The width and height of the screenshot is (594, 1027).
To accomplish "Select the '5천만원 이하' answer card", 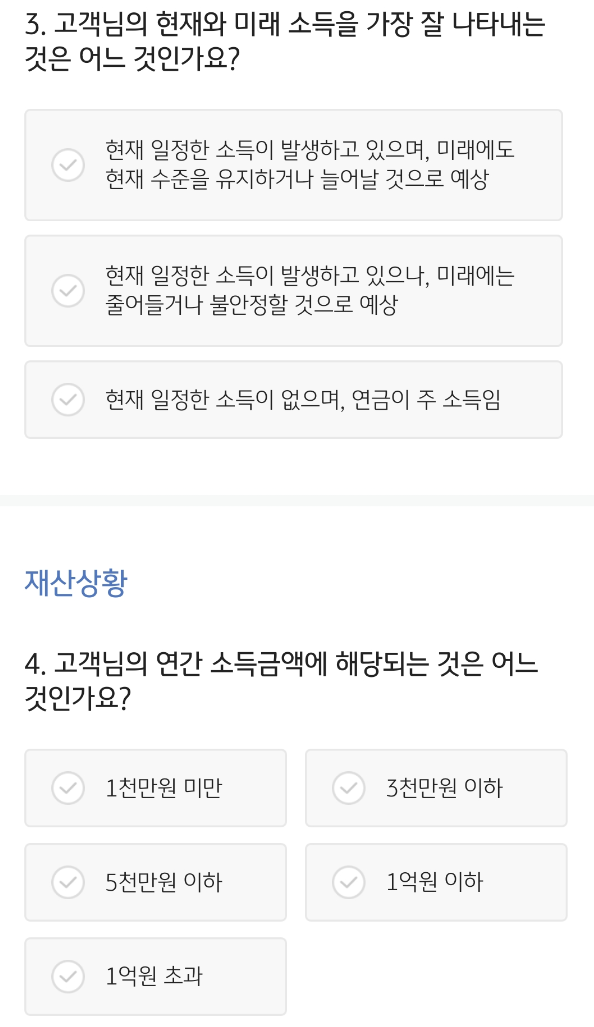I will tap(155, 882).
